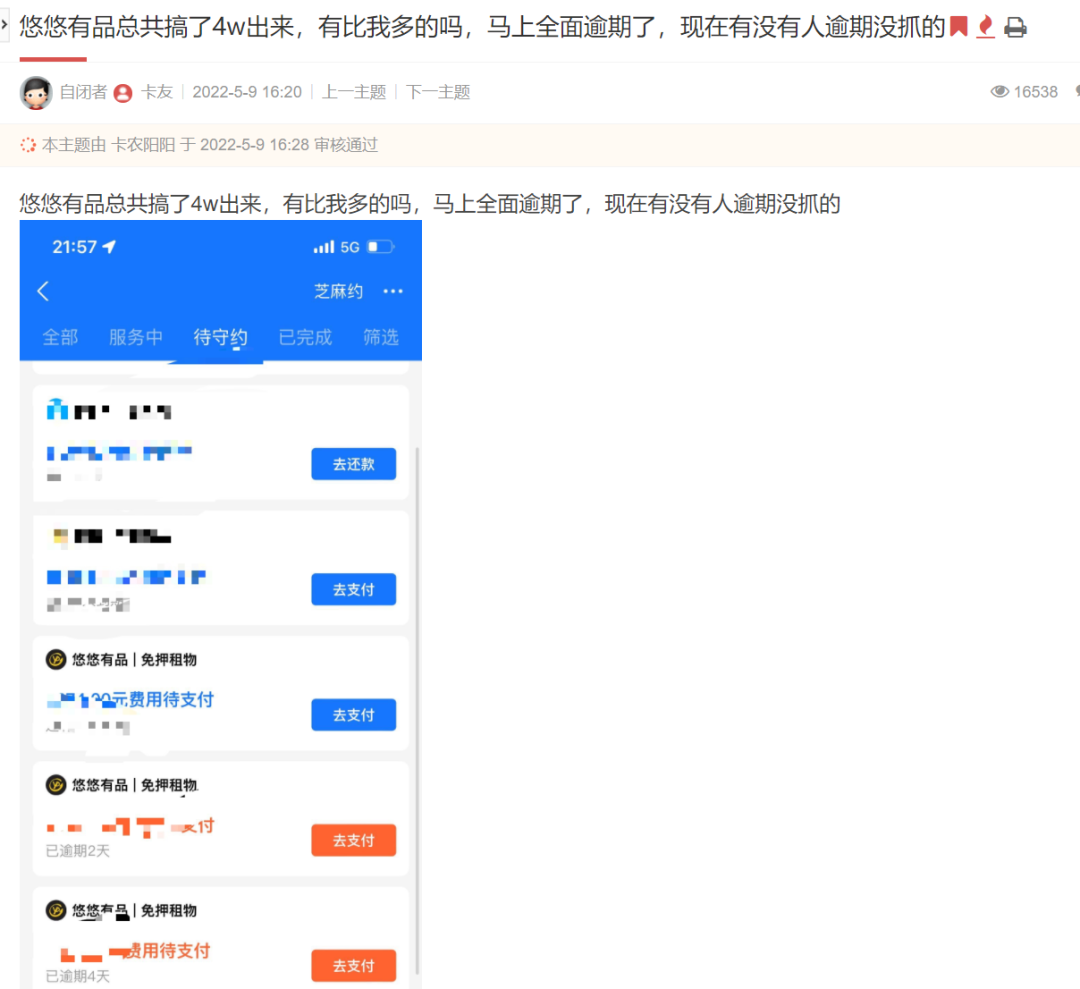Screen dimensions: 1080x989
Task: Select the 已完成 tab
Action: pyautogui.click(x=305, y=337)
